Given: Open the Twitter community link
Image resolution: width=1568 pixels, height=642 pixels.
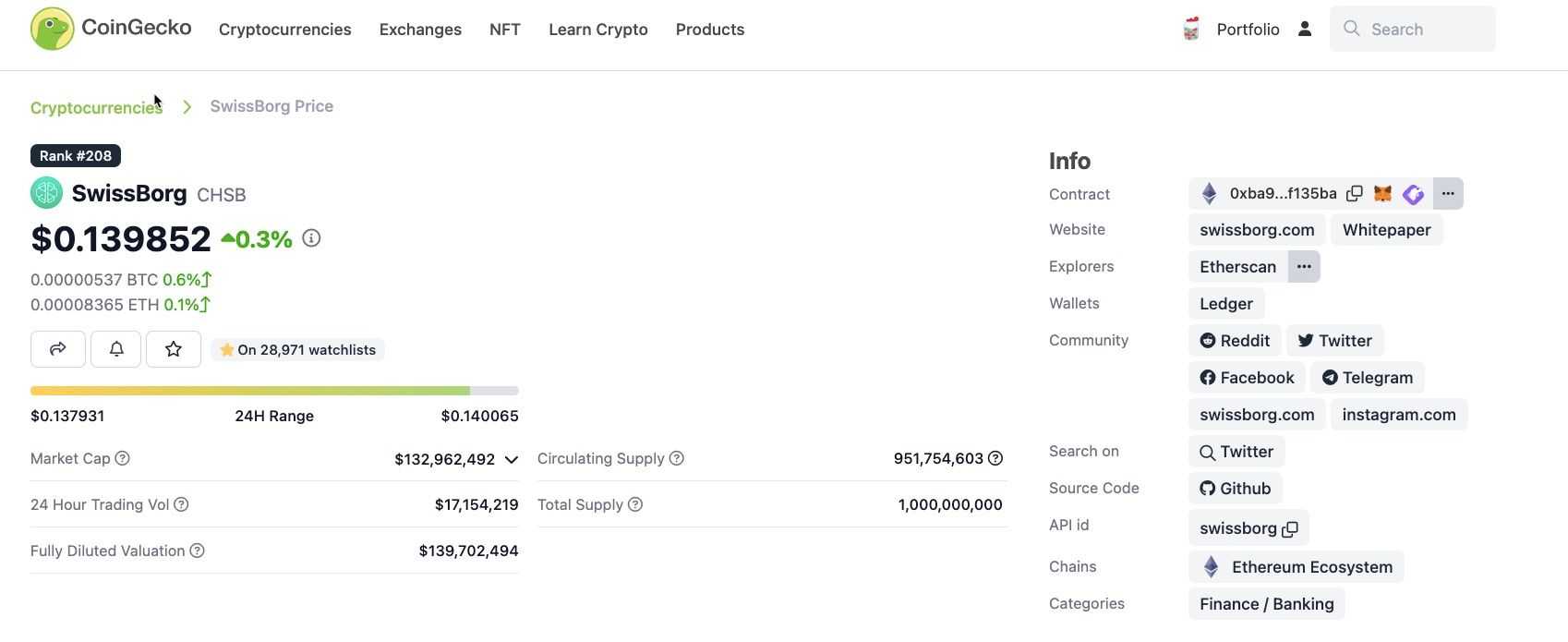Looking at the screenshot, I should pyautogui.click(x=1335, y=341).
